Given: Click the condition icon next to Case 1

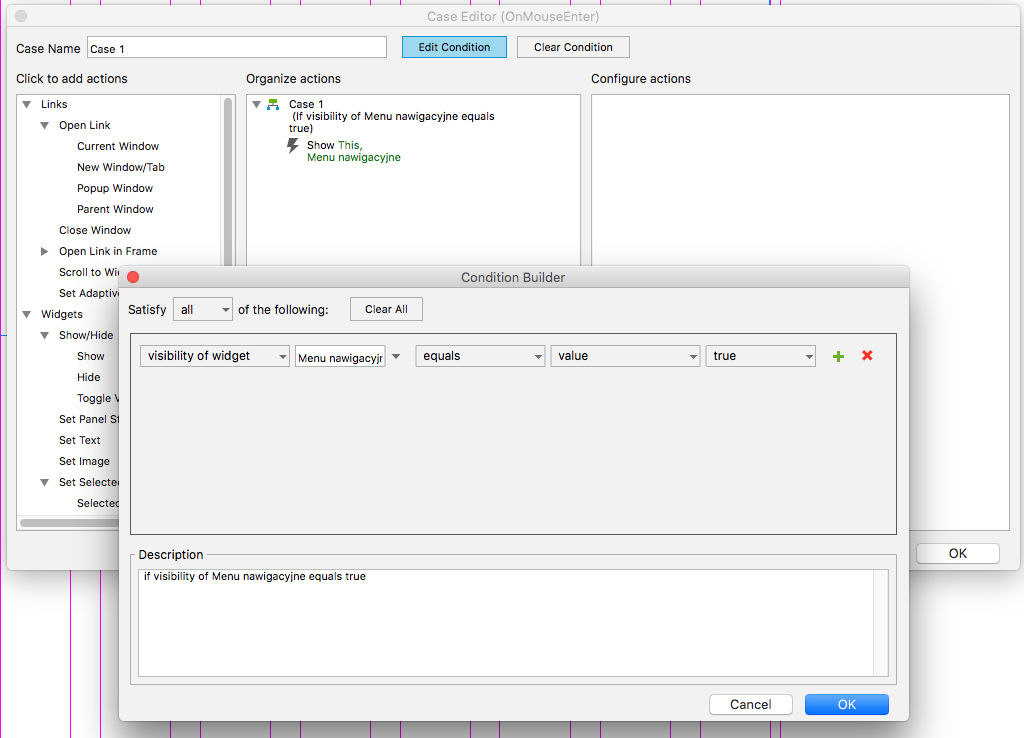Looking at the screenshot, I should pos(272,103).
